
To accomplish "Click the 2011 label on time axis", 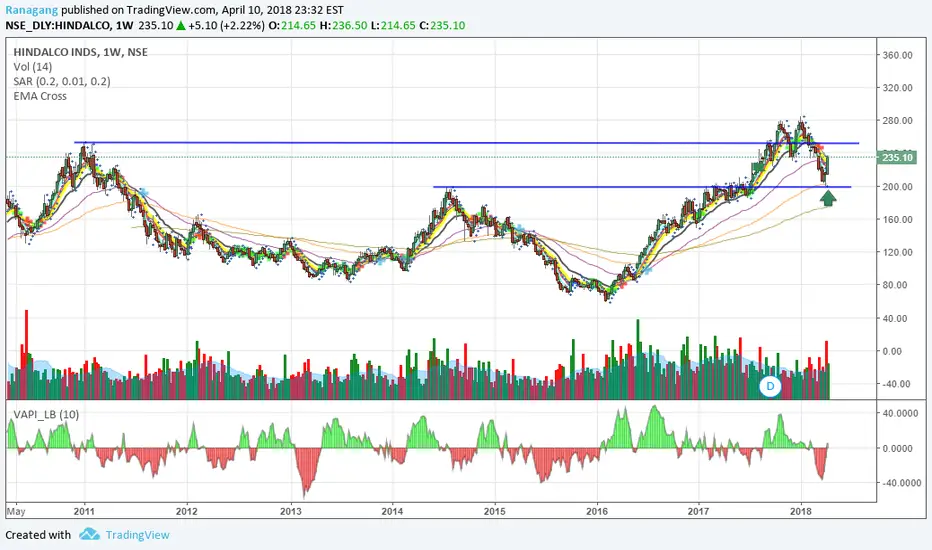I will pos(84,511).
